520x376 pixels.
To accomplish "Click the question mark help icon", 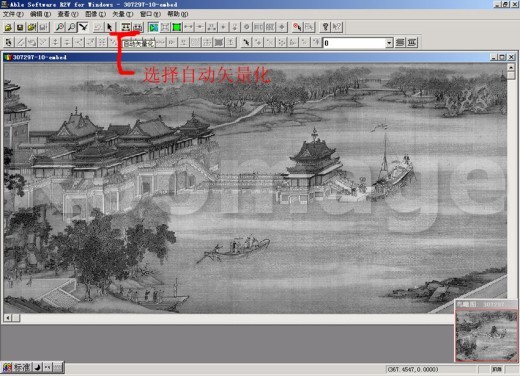I will (325, 27).
